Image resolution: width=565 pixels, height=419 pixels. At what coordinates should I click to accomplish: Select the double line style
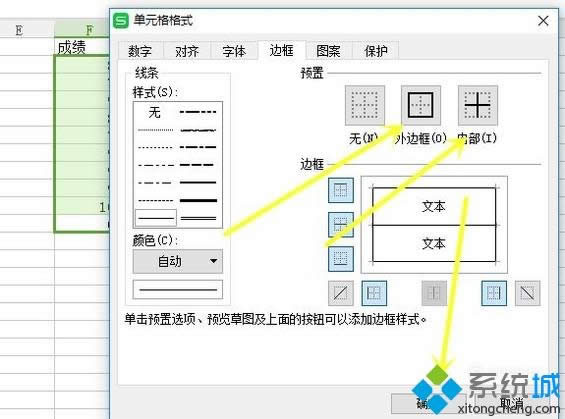coord(198,218)
